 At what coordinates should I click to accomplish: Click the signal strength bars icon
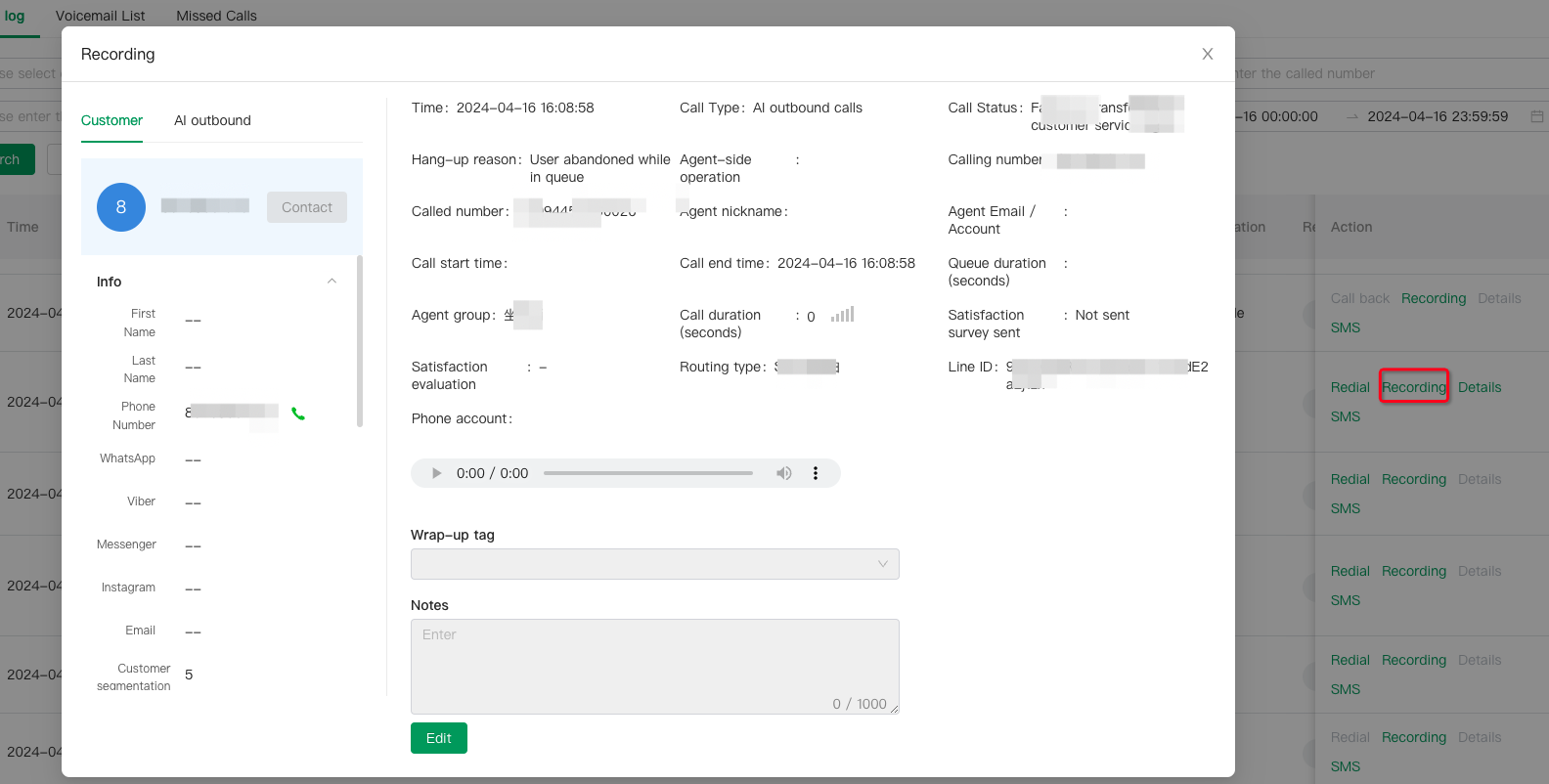(842, 314)
